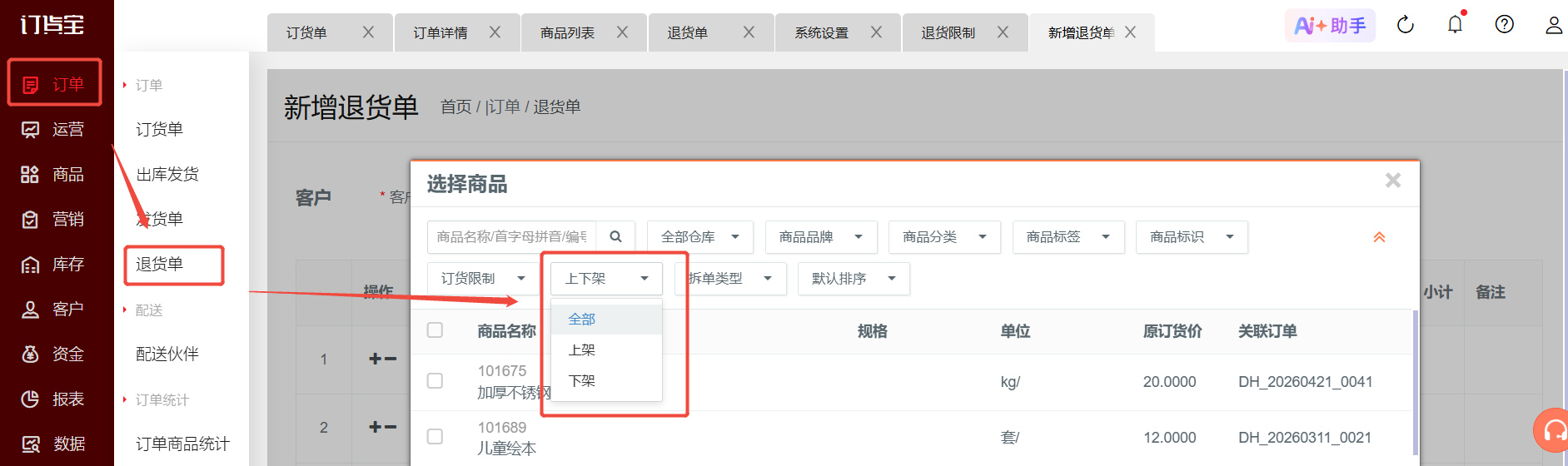Open the 订货限制 dropdown
This screenshot has height=466, width=1568.
483,279
